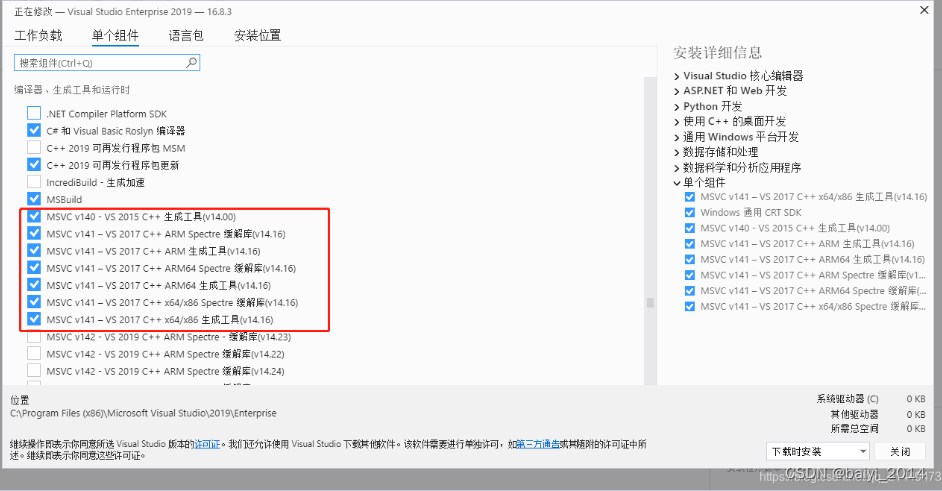Screen dimensions: 942x491
Task: Toggle MSVC v141 ARM64 生成工具 checkbox
Action: 34,285
